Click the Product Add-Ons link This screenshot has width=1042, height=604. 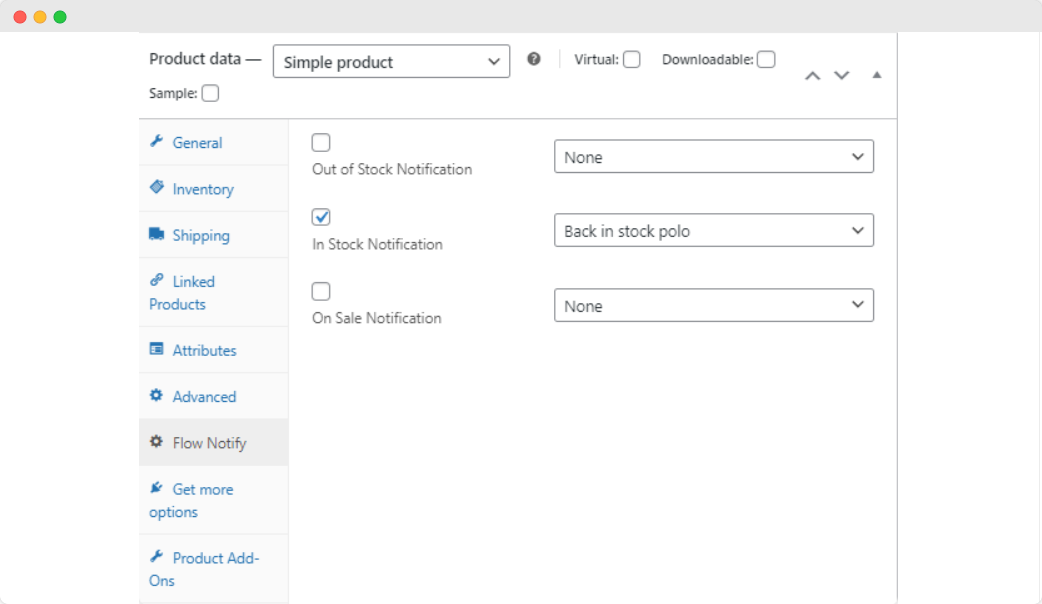coord(205,569)
